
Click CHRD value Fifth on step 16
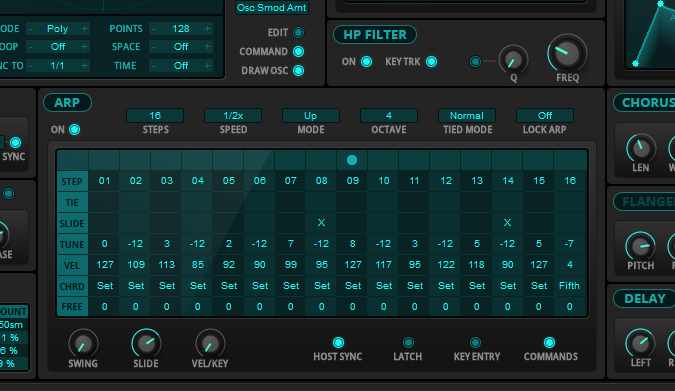pyautogui.click(x=569, y=285)
